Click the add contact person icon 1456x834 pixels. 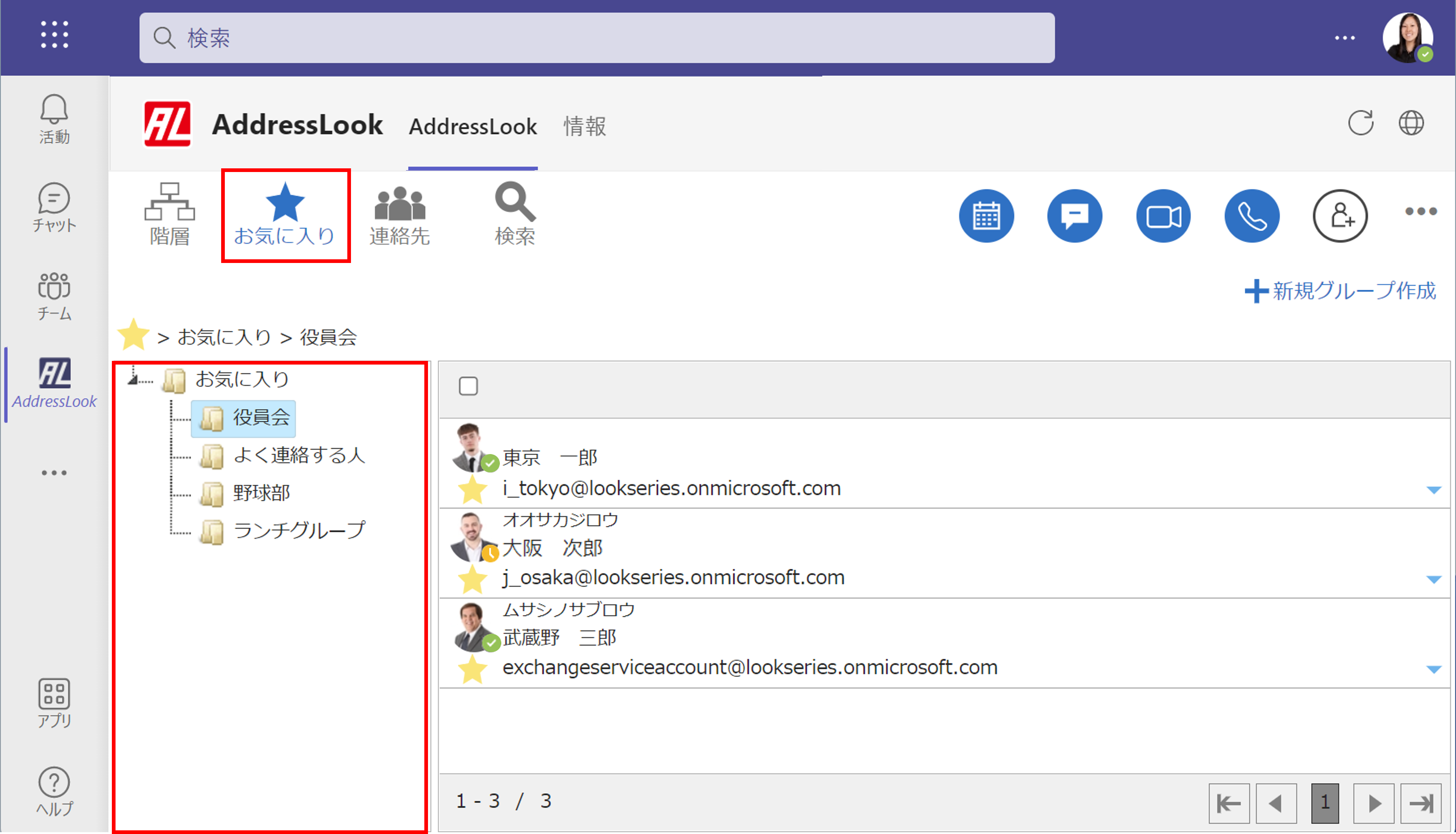pyautogui.click(x=1340, y=216)
